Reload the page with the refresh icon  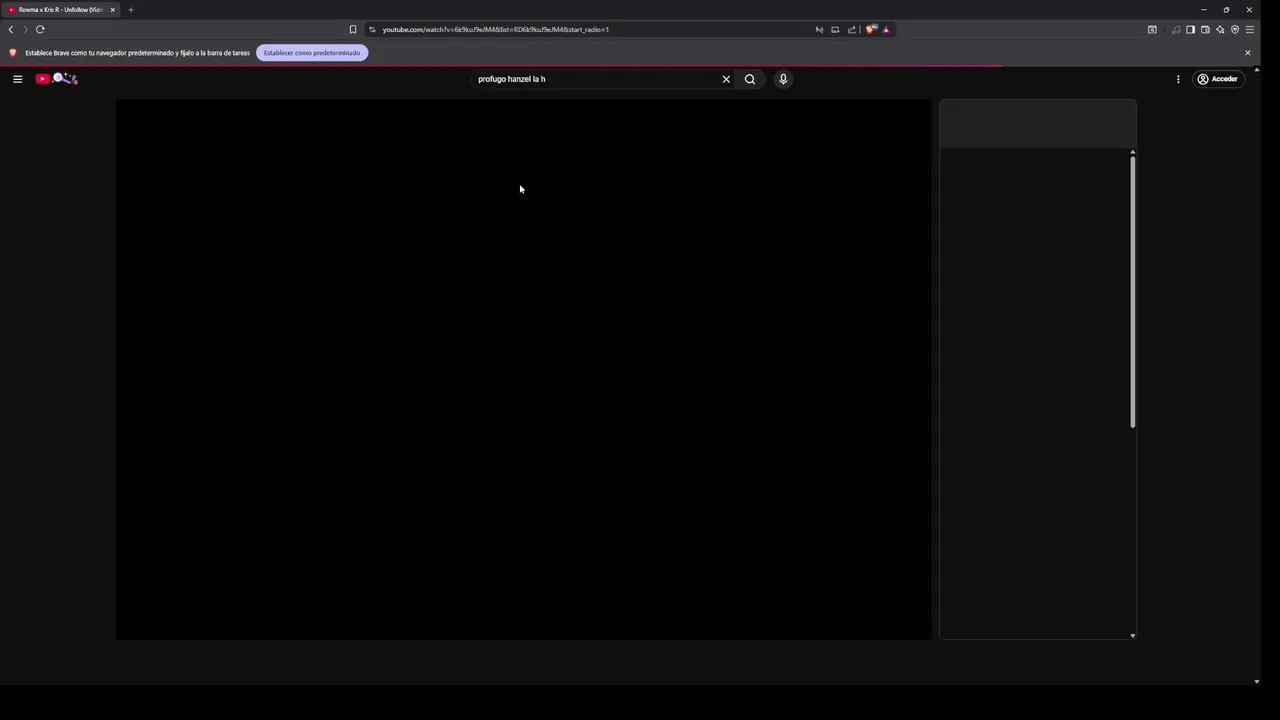click(x=40, y=29)
